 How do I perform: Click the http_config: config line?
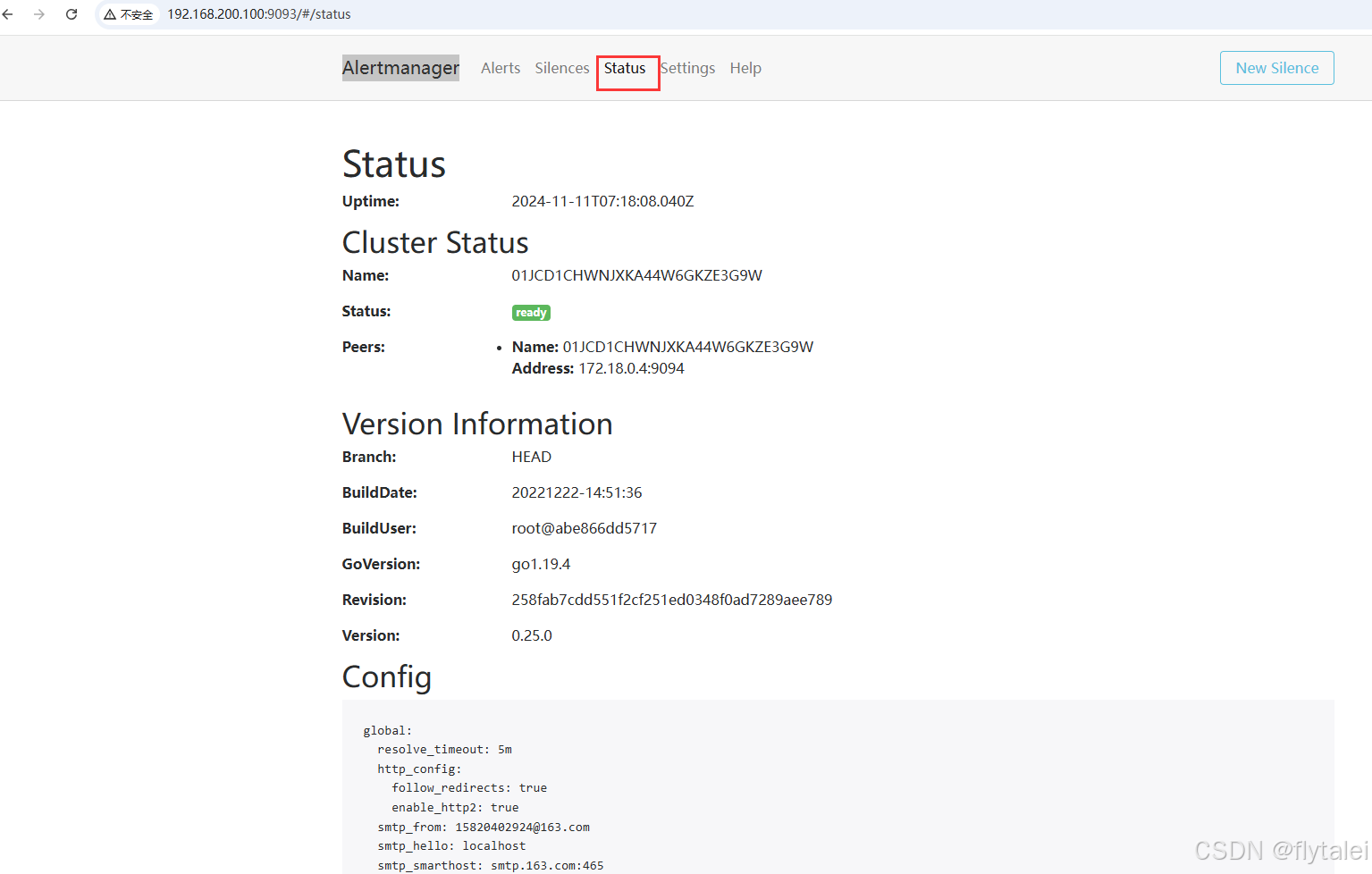[419, 769]
